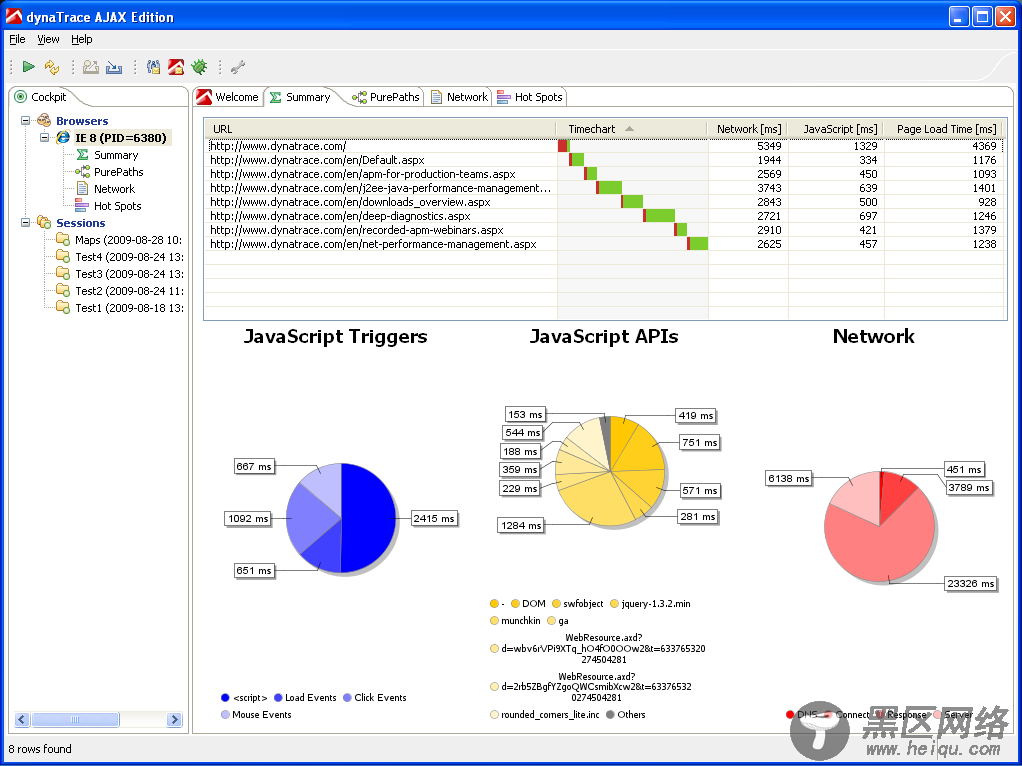Select the downloads_overview.aspx URL row
This screenshot has width=1022, height=766.
pos(605,202)
